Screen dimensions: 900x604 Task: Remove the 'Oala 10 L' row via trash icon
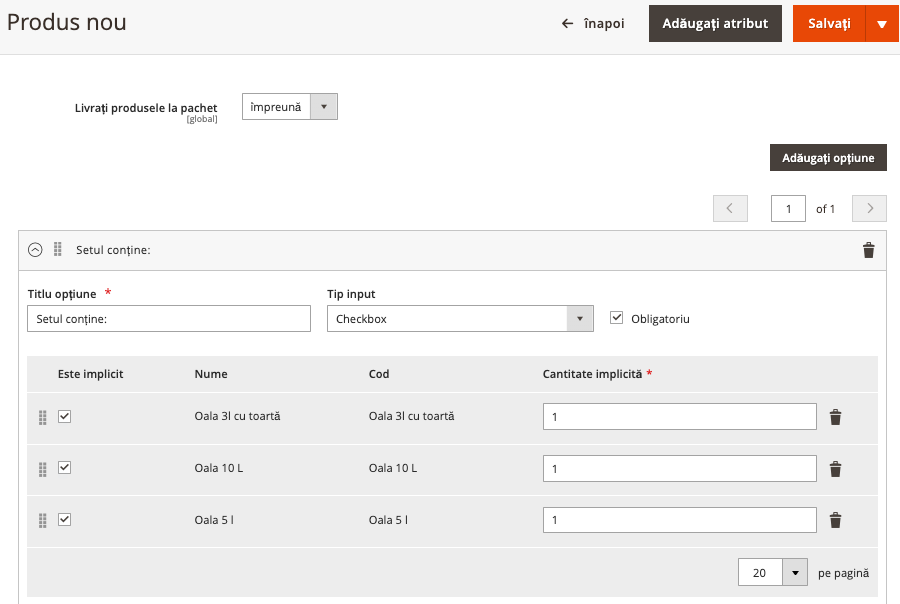[x=835, y=469]
